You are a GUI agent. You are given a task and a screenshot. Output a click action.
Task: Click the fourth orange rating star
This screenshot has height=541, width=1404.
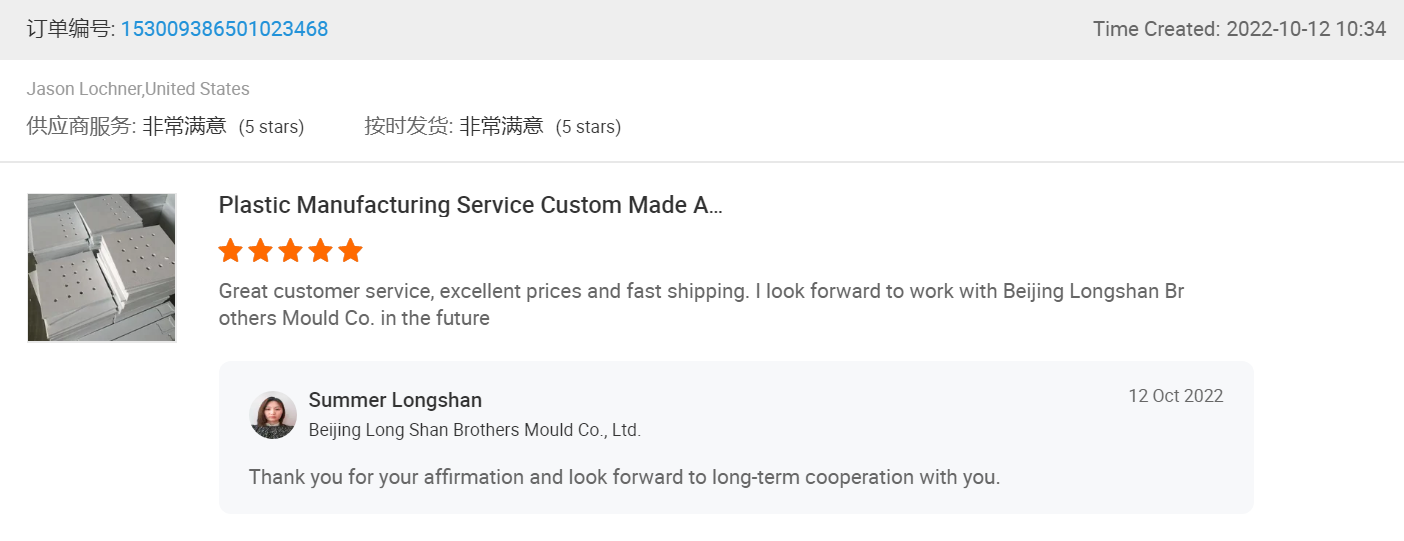tap(320, 250)
